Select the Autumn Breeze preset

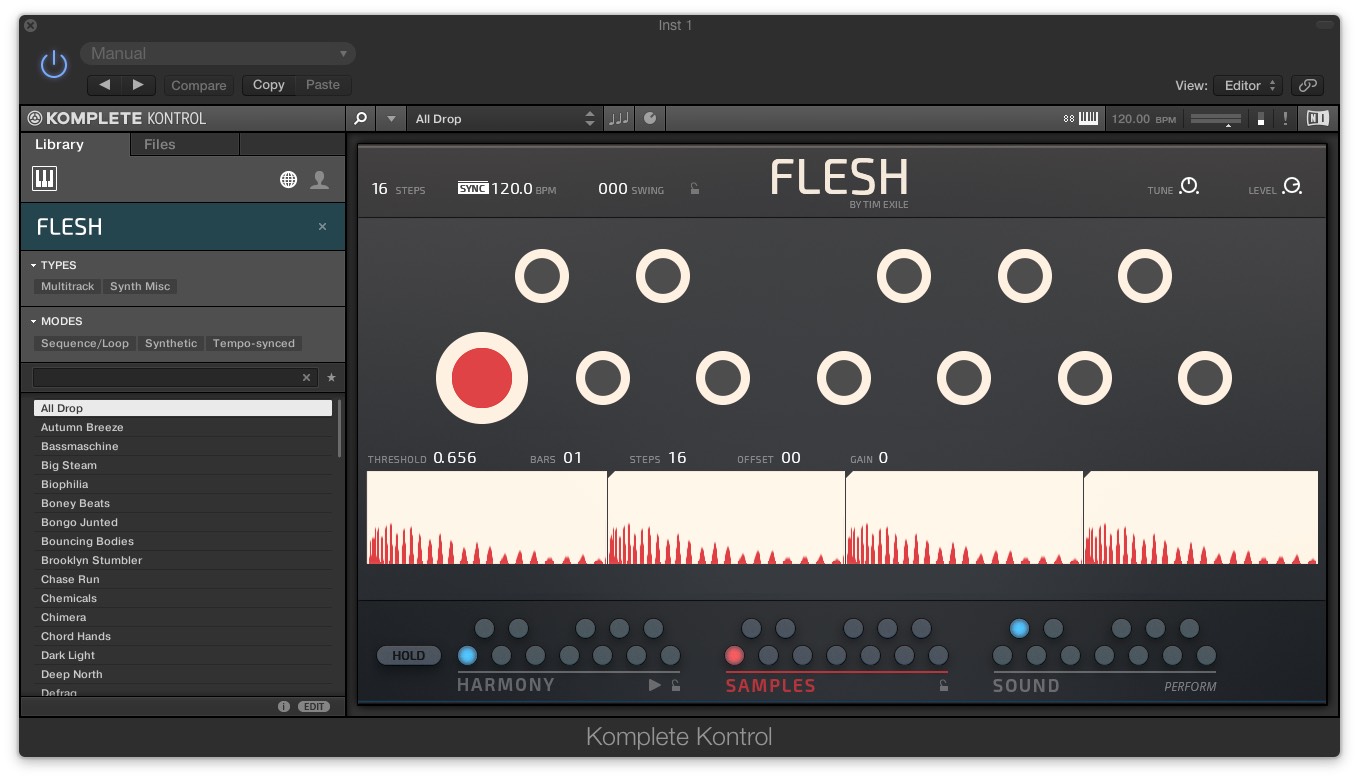pos(183,427)
